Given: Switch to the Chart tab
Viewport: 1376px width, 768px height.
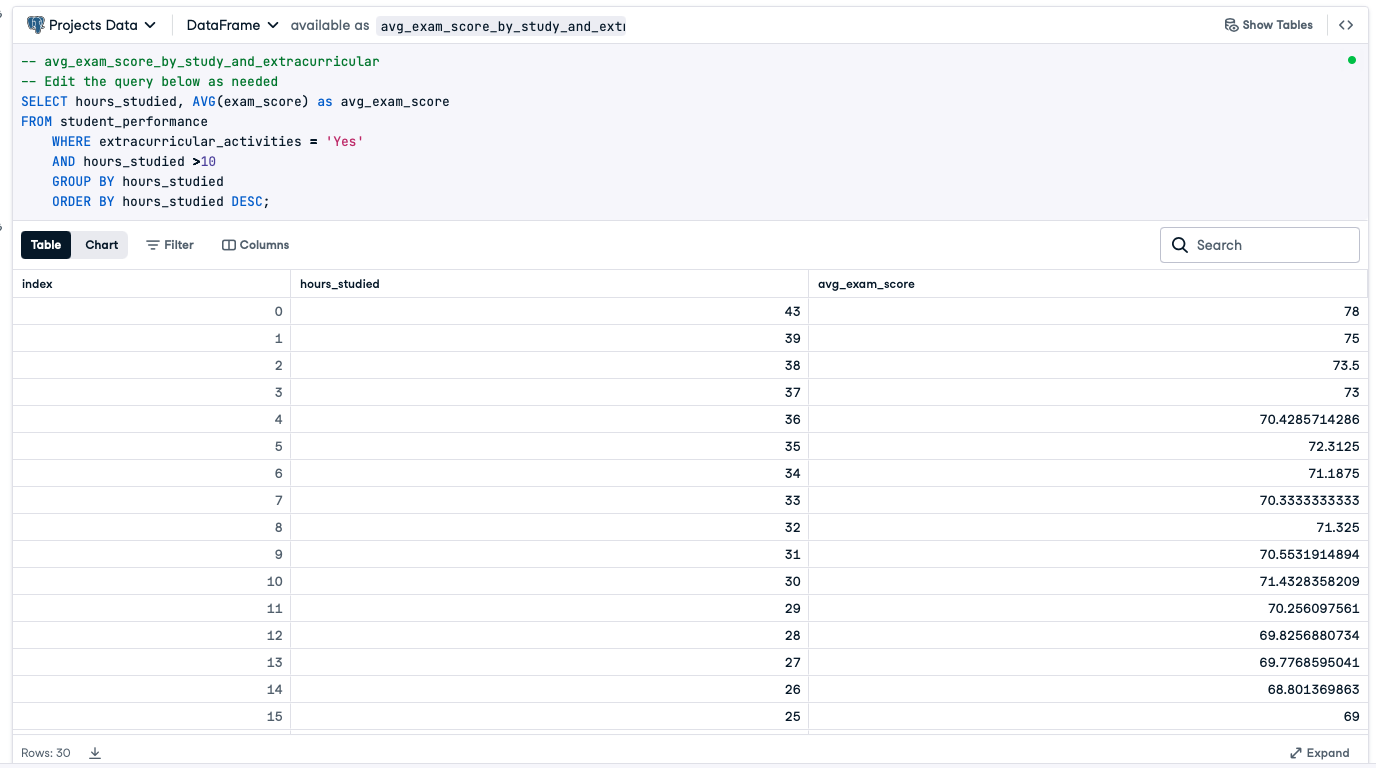Looking at the screenshot, I should point(101,245).
